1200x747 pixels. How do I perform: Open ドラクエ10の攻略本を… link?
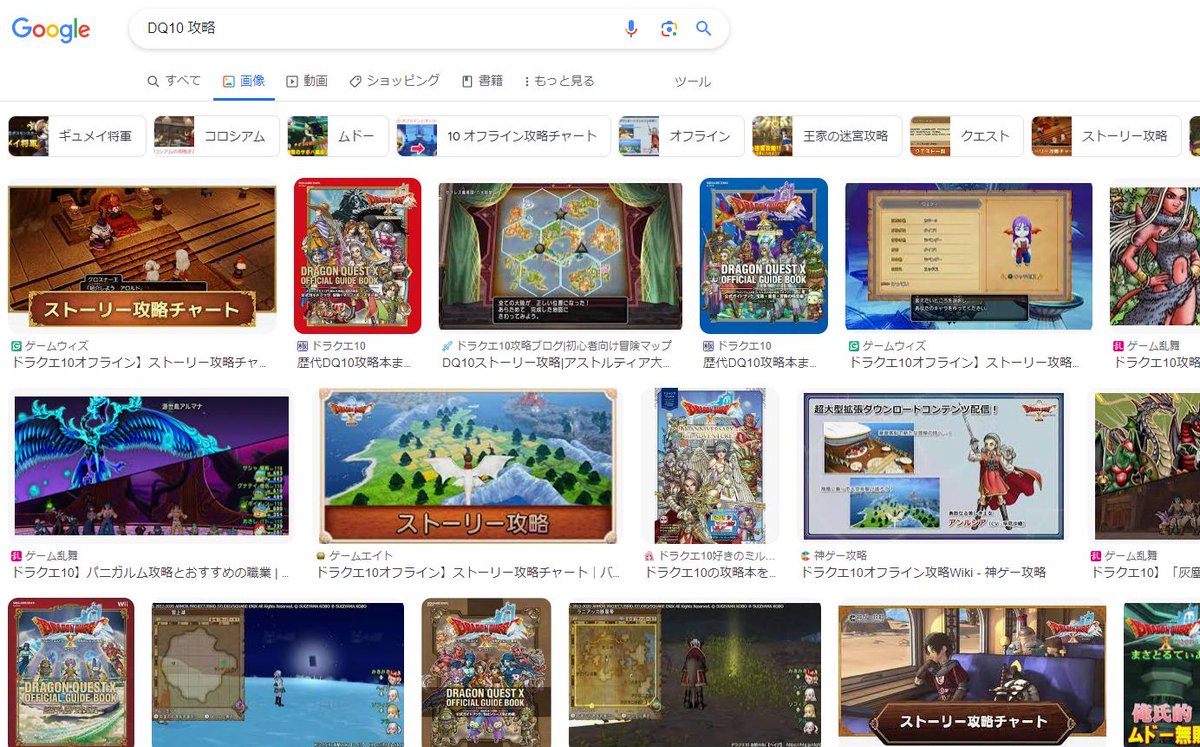pos(710,573)
